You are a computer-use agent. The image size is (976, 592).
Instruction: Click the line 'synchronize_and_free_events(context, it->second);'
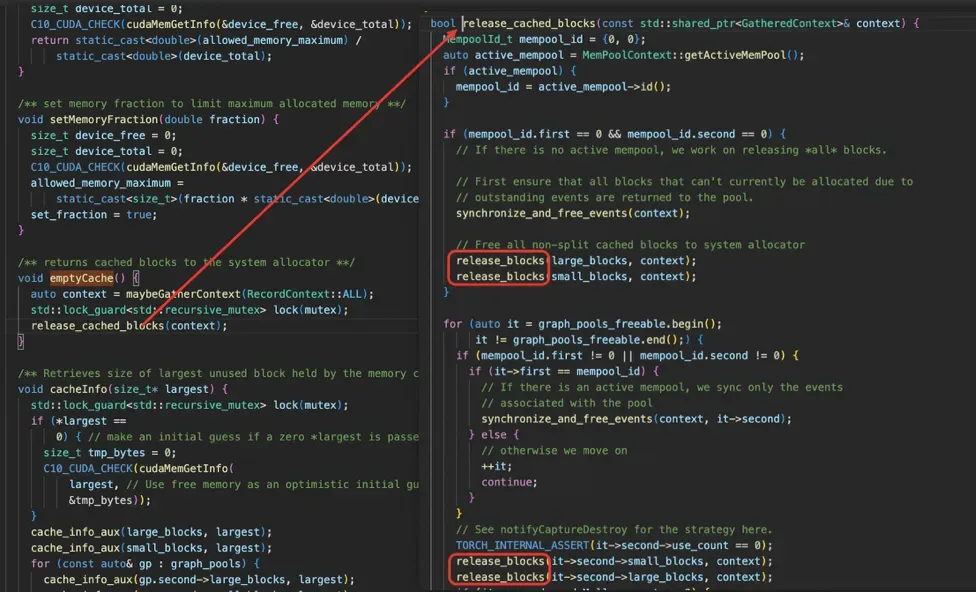click(636, 420)
